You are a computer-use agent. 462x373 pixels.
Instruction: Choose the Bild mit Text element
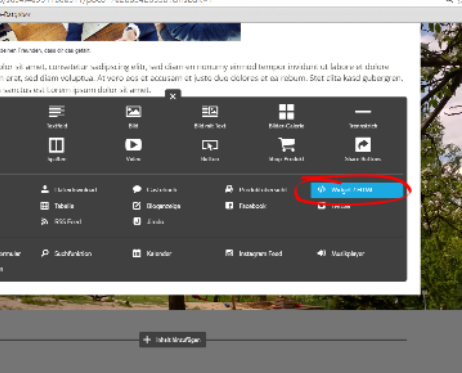point(210,116)
